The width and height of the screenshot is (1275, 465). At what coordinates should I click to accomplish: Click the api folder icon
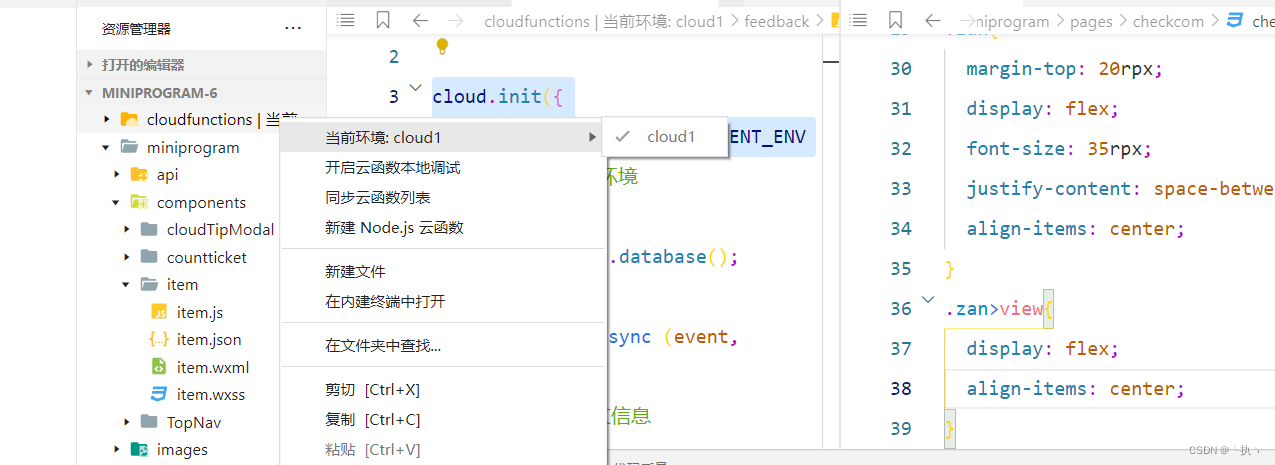point(139,174)
